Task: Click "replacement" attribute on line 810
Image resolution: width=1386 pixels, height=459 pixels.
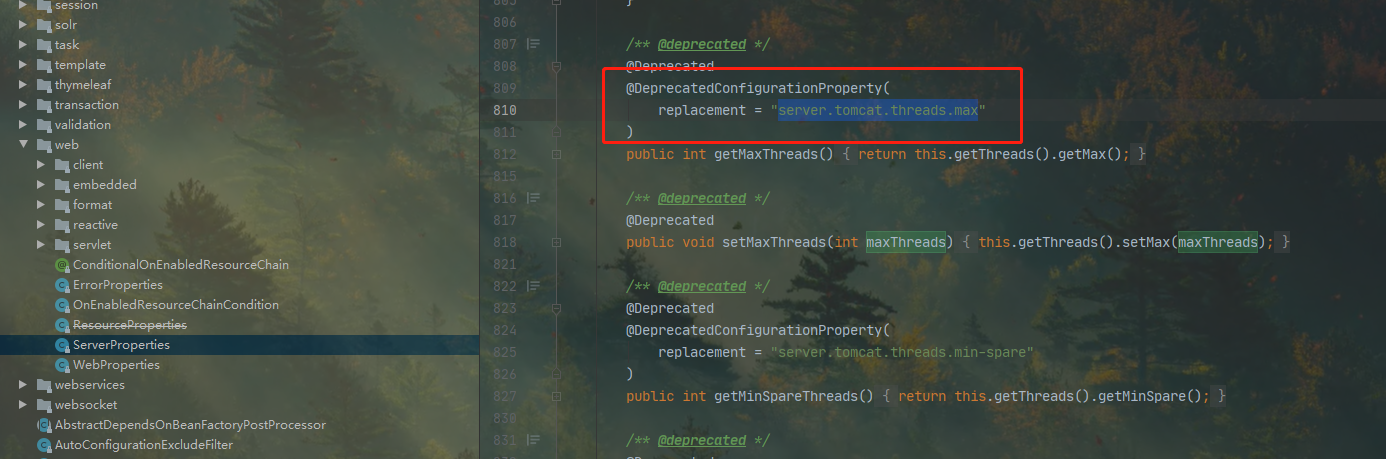Action: pos(702,110)
